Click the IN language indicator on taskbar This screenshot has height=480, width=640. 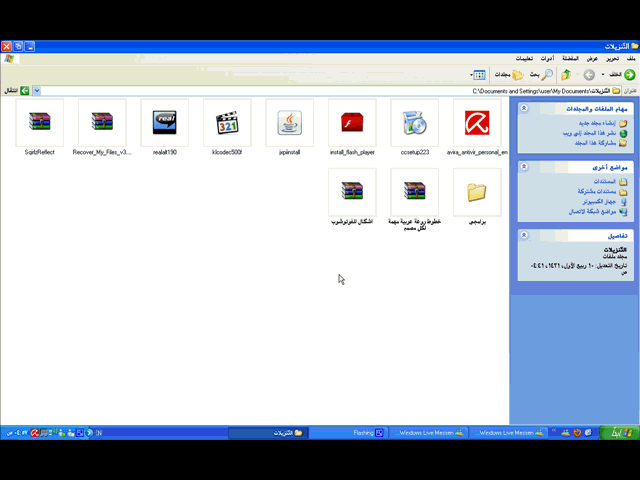[x=99, y=433]
